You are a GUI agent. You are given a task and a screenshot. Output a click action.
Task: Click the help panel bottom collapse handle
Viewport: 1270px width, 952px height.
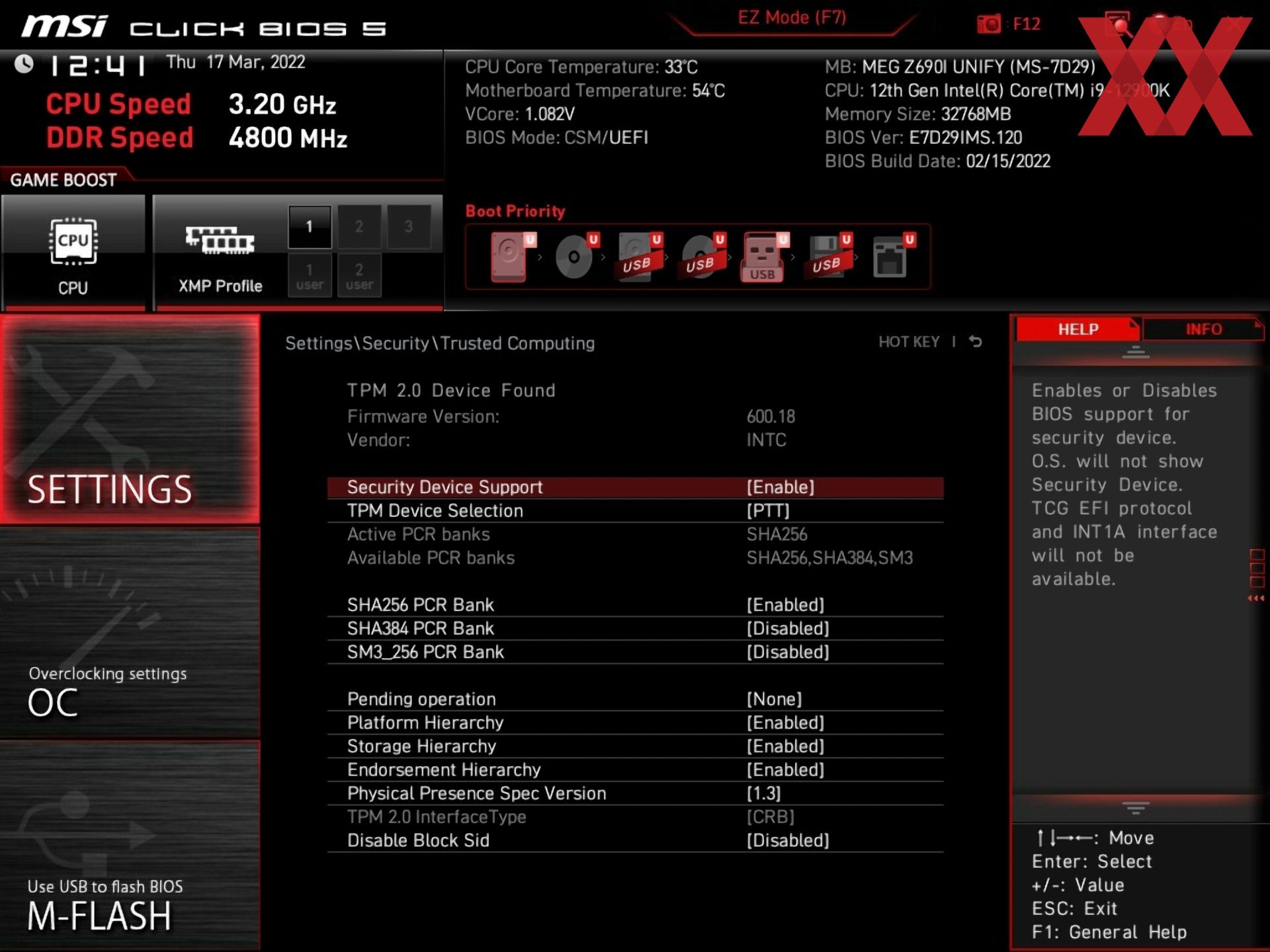coord(1136,808)
